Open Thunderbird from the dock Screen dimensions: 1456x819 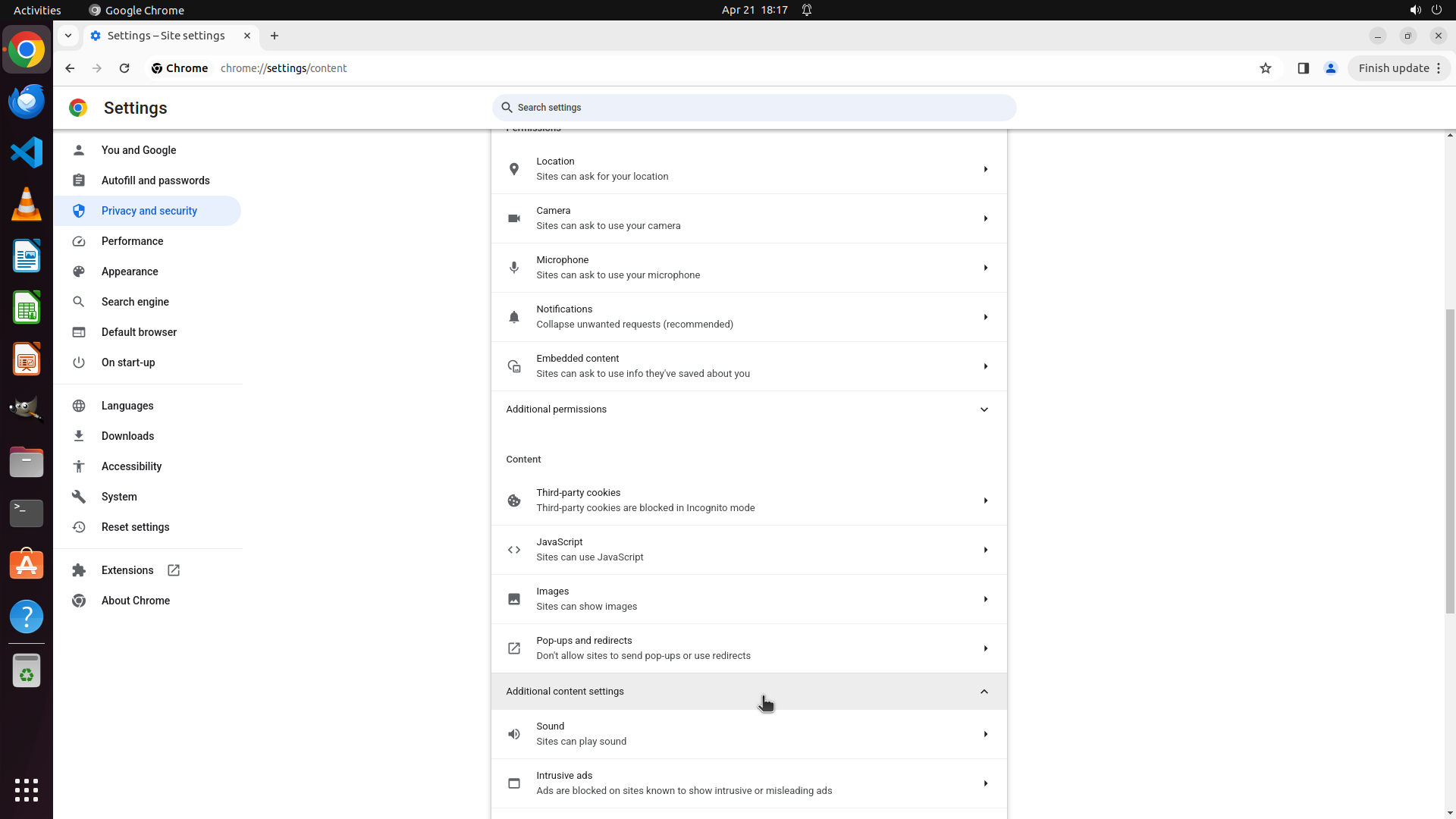[27, 102]
